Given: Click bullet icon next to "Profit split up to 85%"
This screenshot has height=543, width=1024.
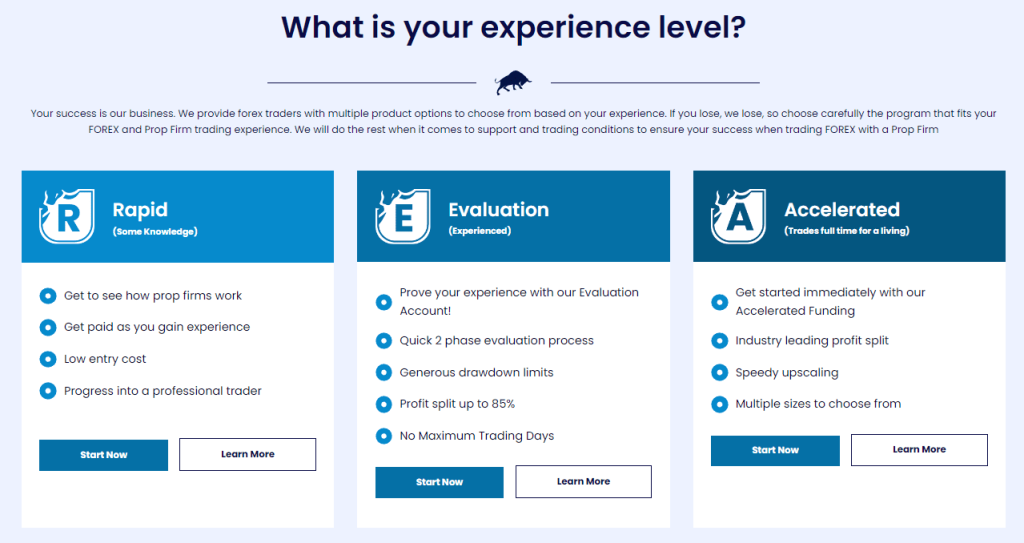Looking at the screenshot, I should click(384, 404).
